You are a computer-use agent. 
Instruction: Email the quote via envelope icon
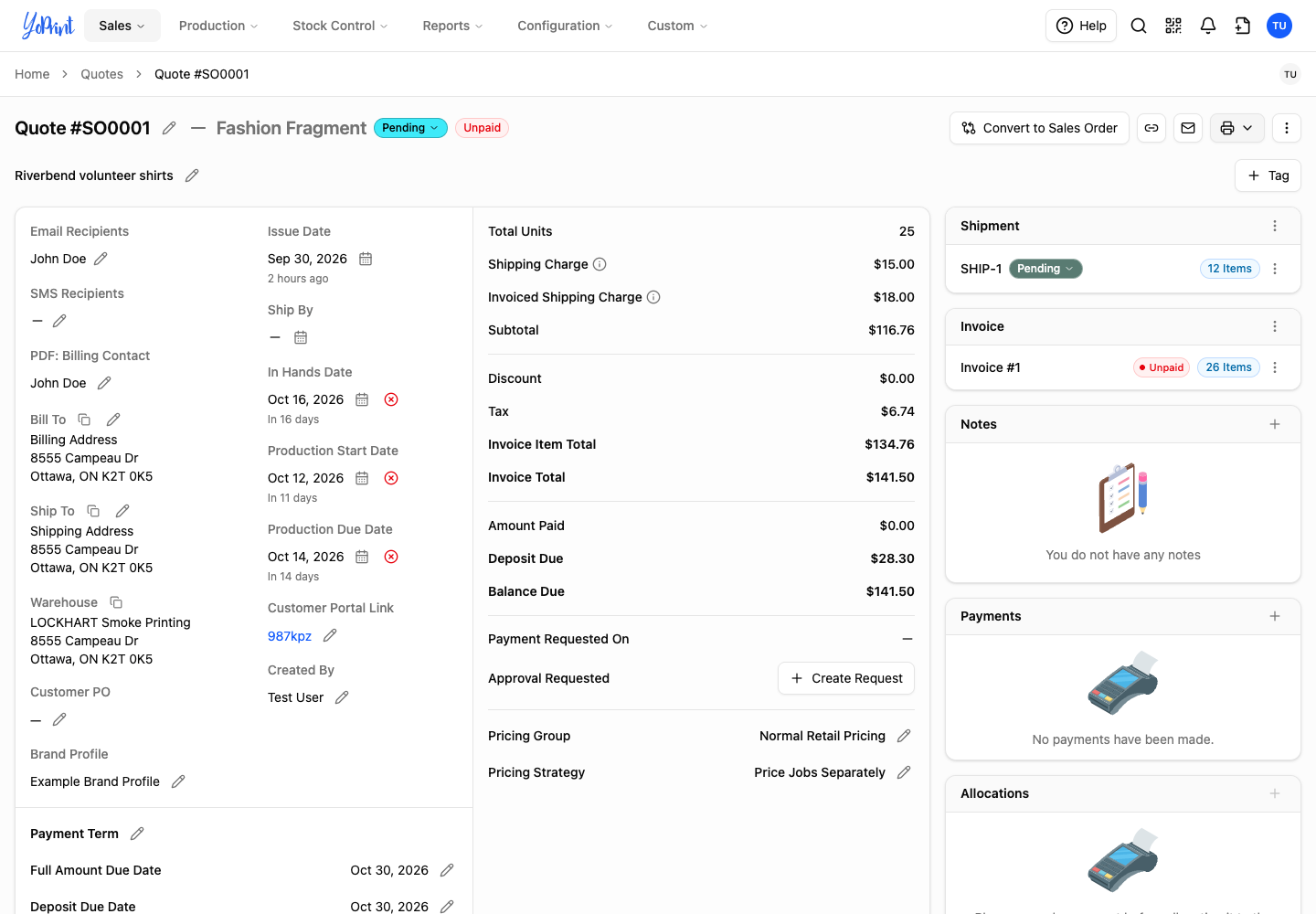click(x=1188, y=128)
